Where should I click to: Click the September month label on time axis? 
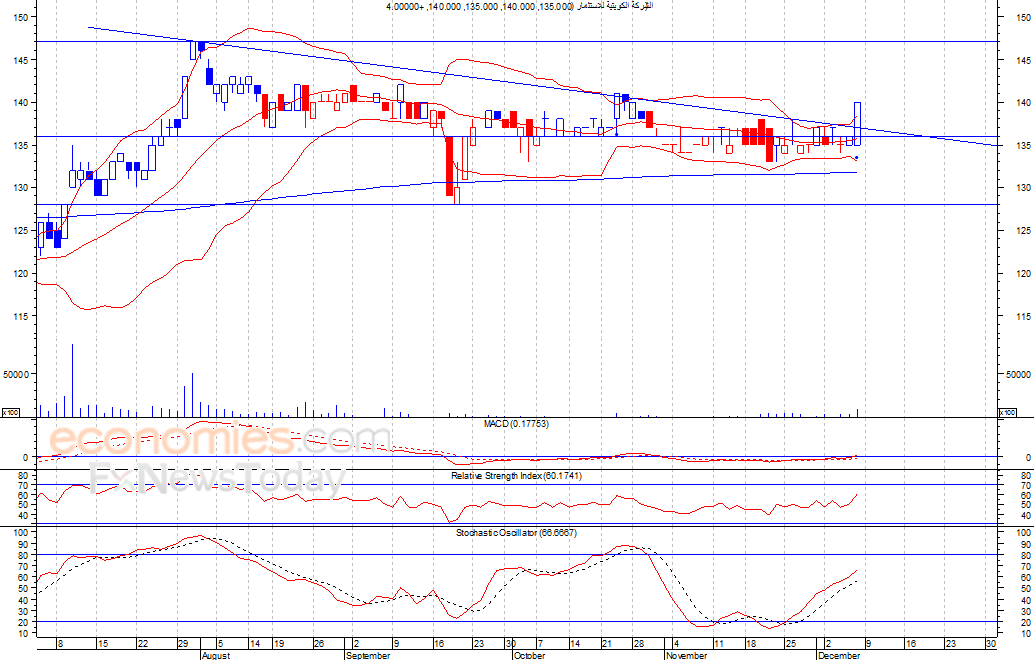click(367, 656)
